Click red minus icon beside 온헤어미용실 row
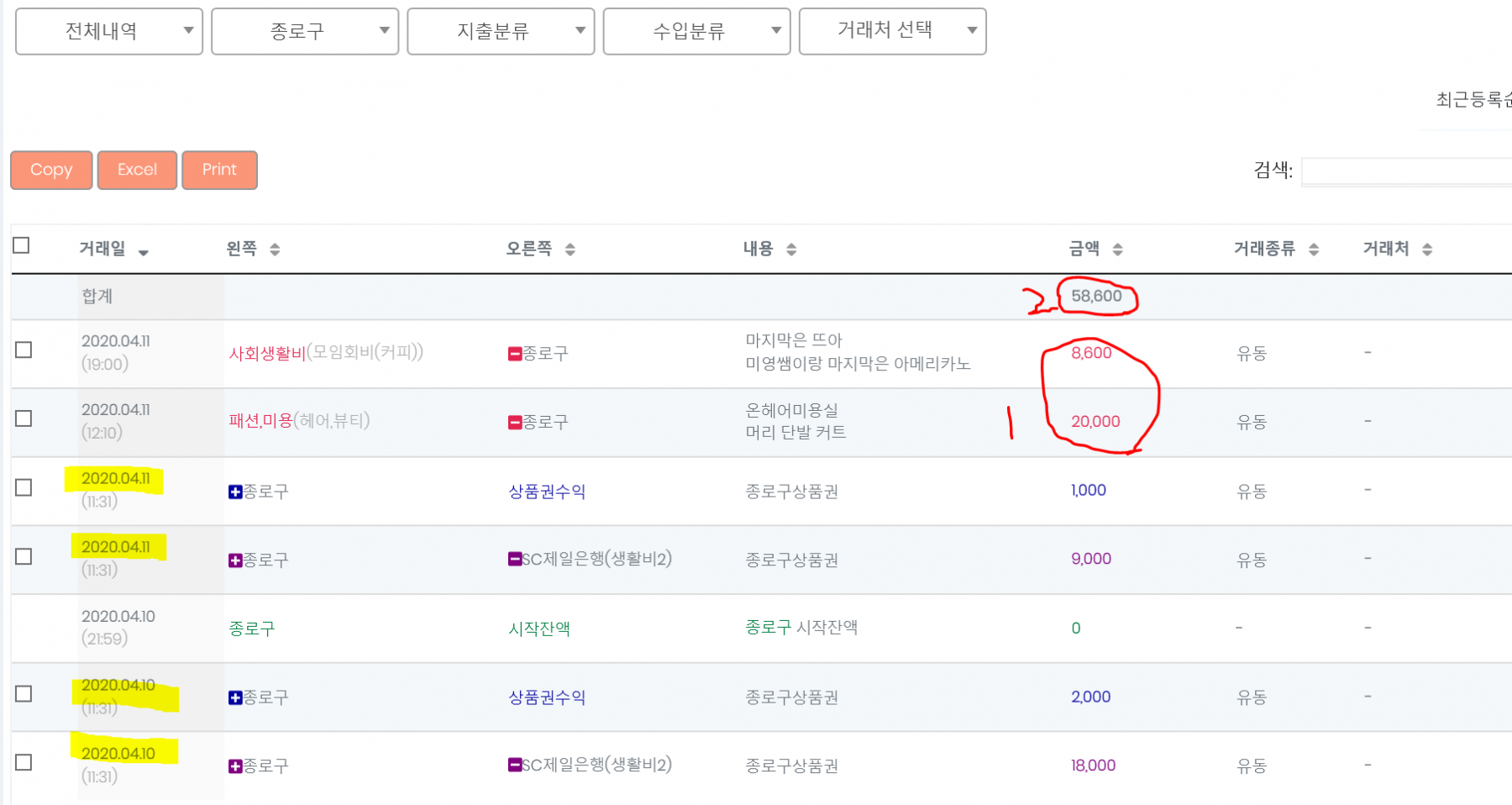The width and height of the screenshot is (1512, 805). [515, 423]
